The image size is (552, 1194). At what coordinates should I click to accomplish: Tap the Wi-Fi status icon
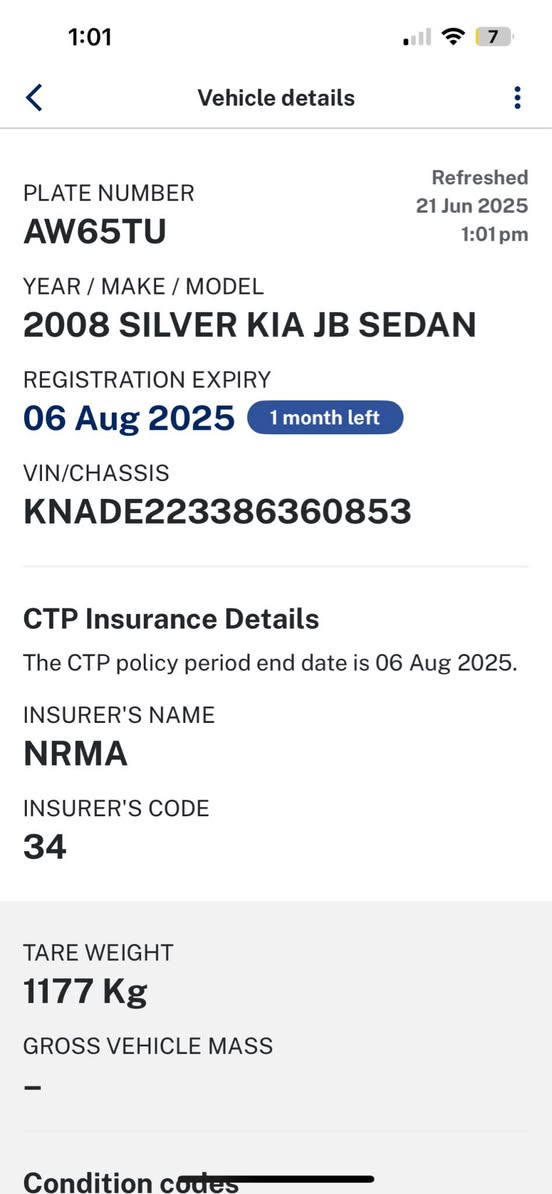tap(455, 37)
